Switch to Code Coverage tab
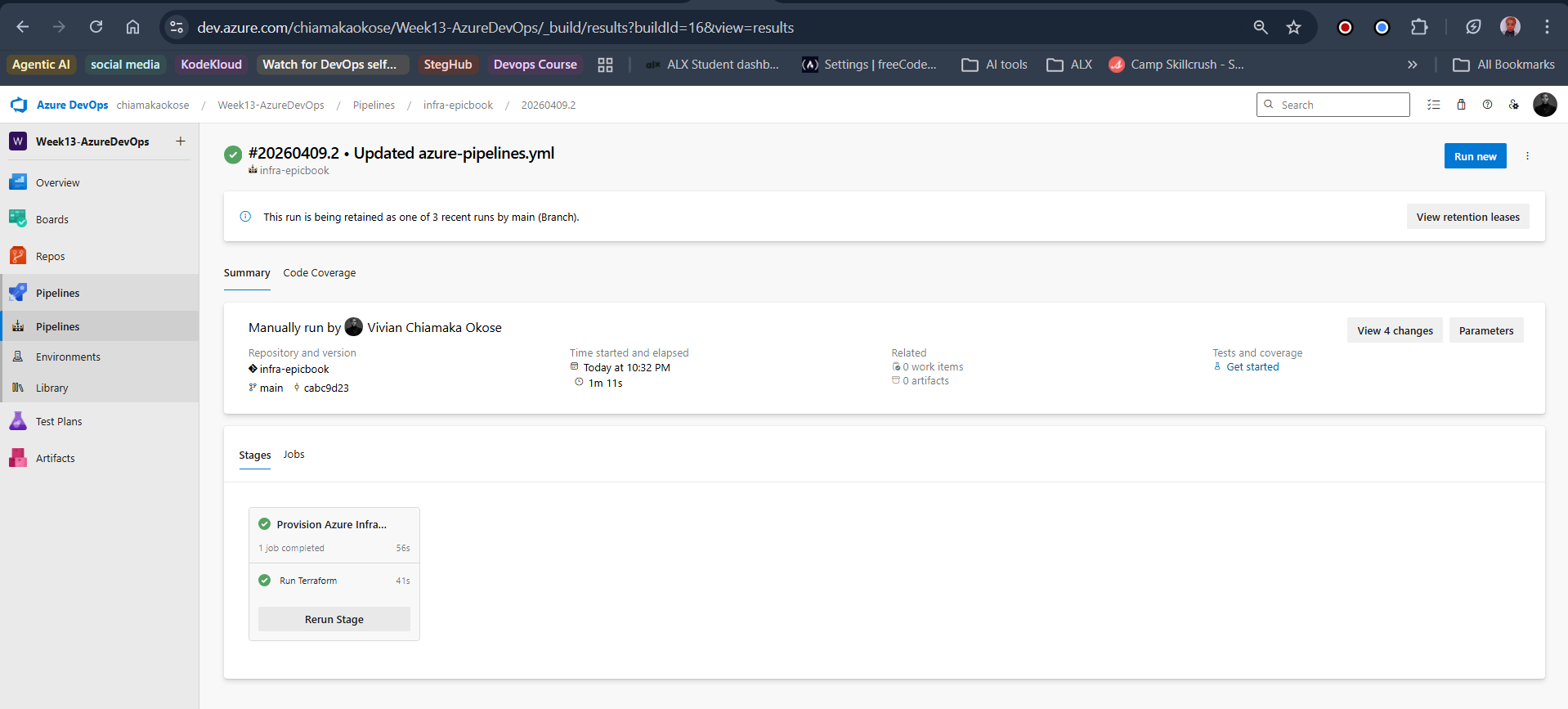1568x709 pixels. (320, 273)
